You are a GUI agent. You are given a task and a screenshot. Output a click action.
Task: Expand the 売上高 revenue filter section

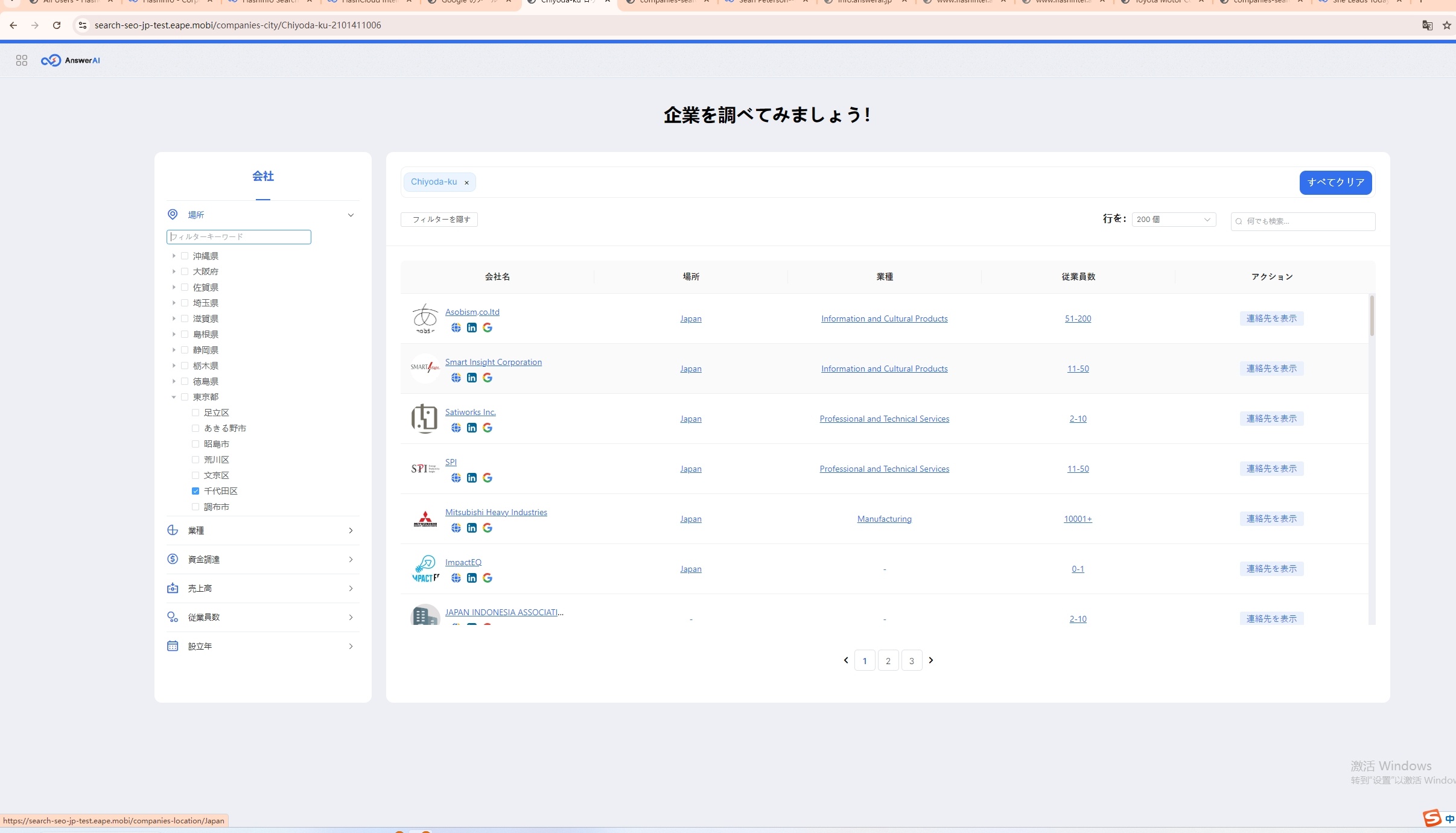(263, 589)
